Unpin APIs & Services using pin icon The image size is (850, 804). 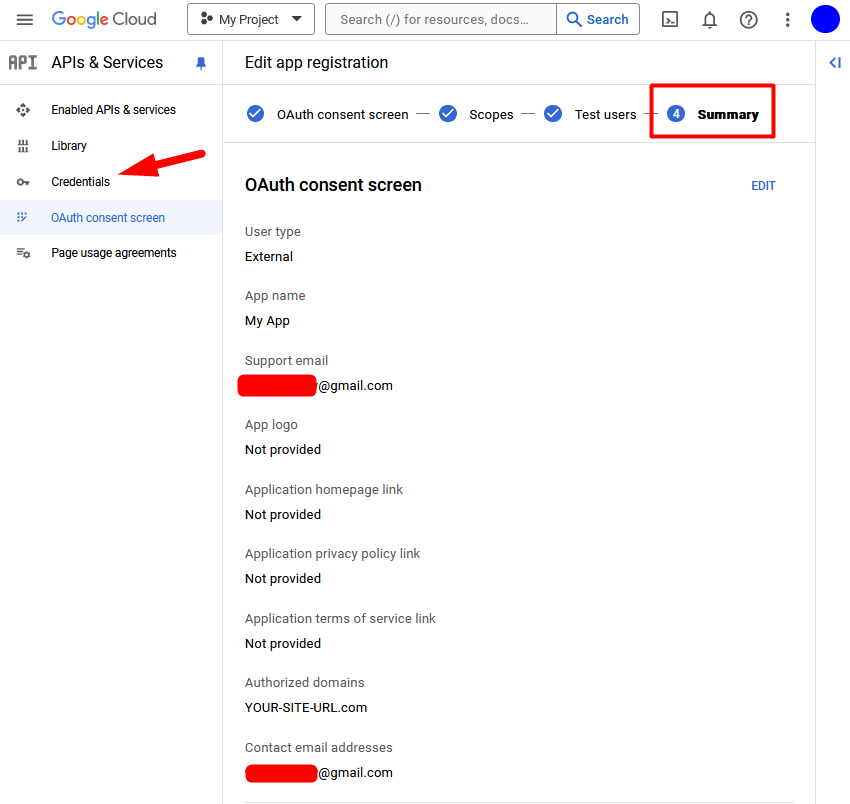(201, 63)
